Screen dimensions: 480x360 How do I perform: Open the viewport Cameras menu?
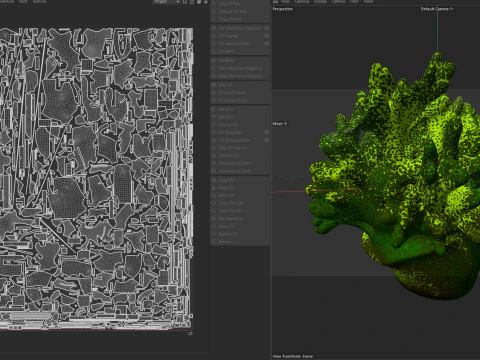point(302,2)
